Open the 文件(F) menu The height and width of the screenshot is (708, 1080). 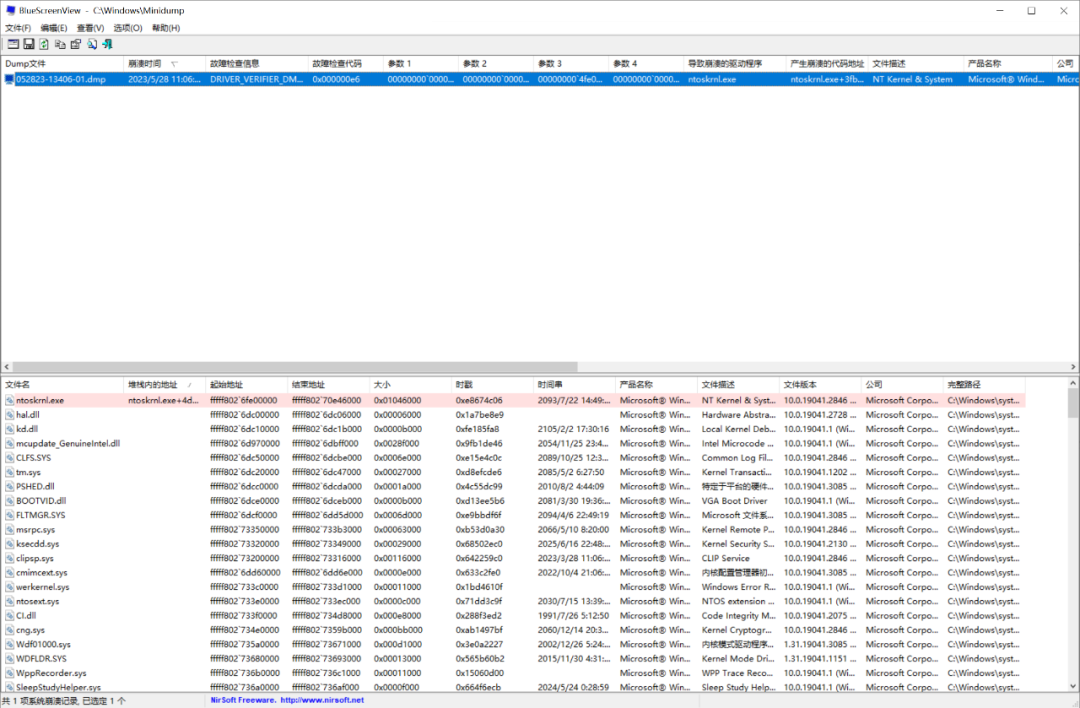[x=18, y=27]
